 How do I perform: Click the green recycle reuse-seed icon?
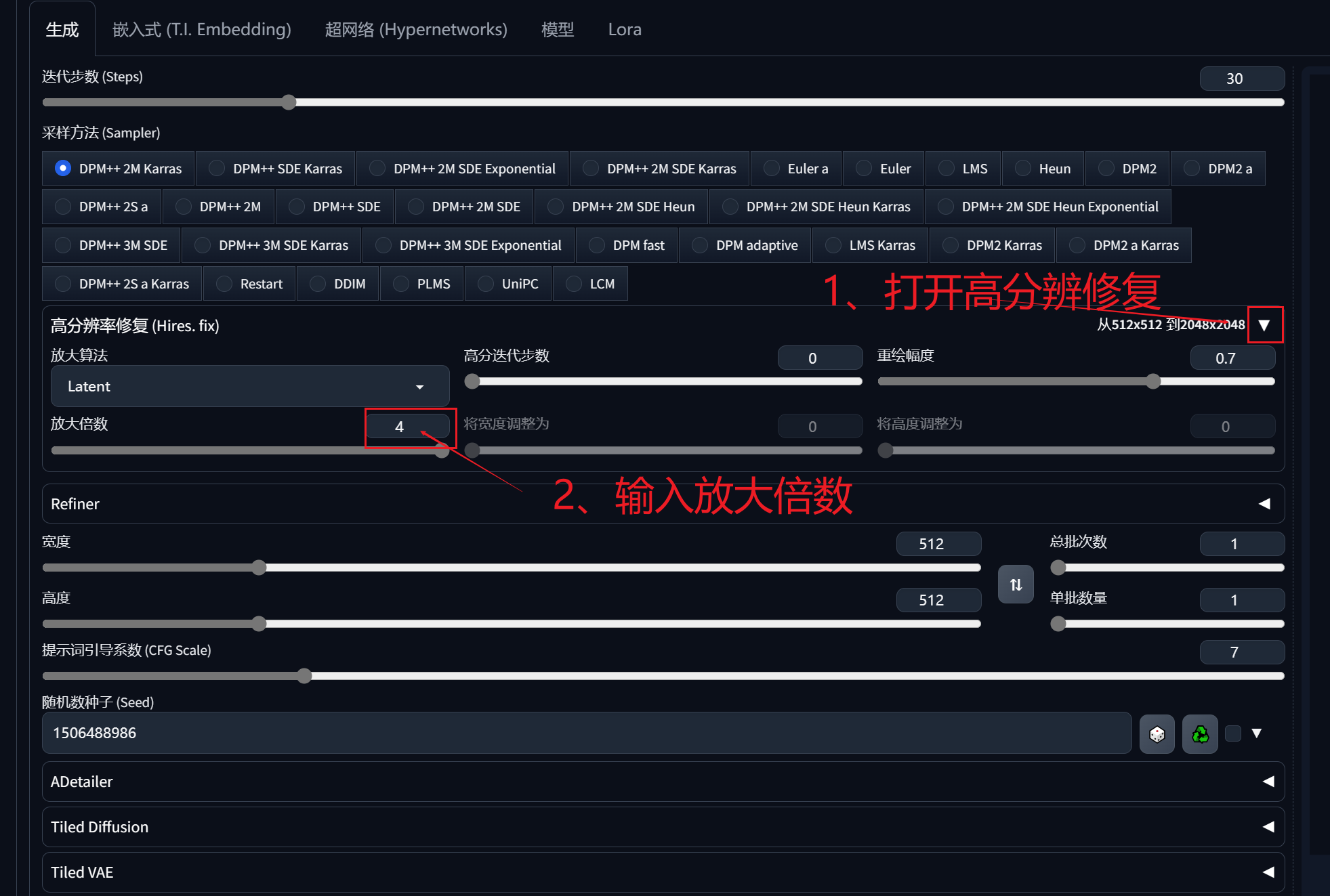[x=1200, y=734]
